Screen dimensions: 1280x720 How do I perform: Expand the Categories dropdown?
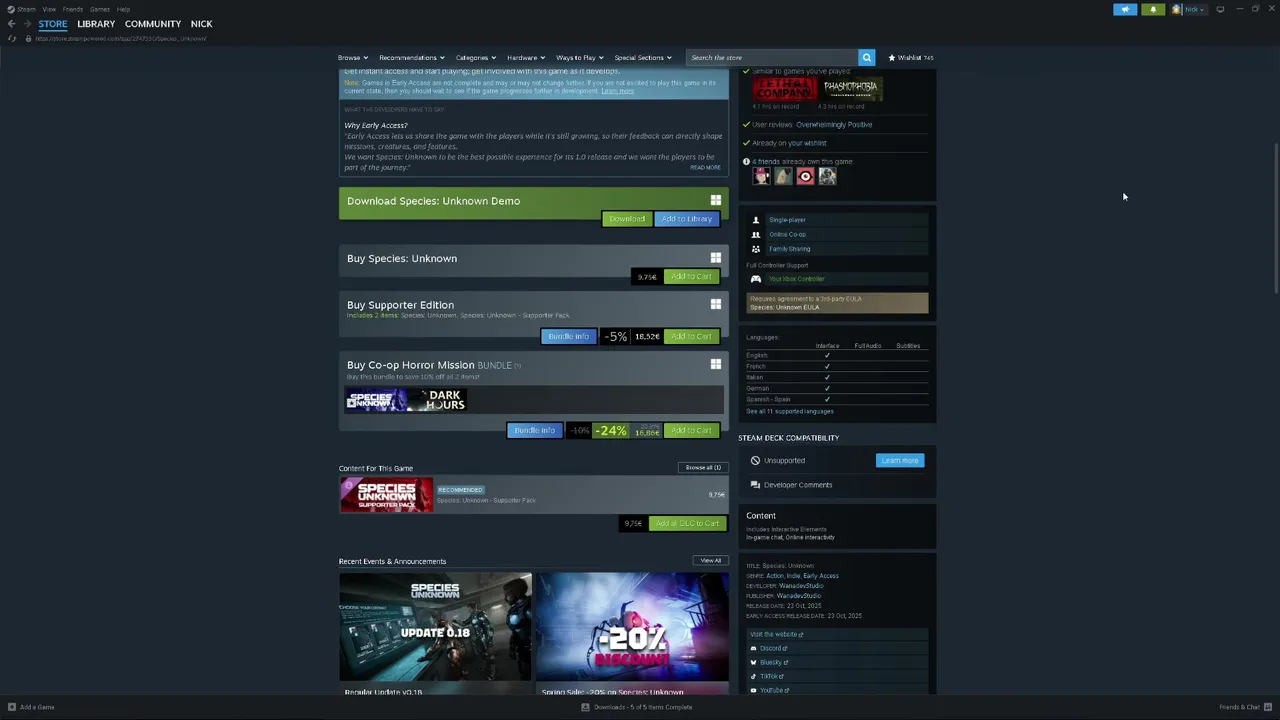coord(475,57)
